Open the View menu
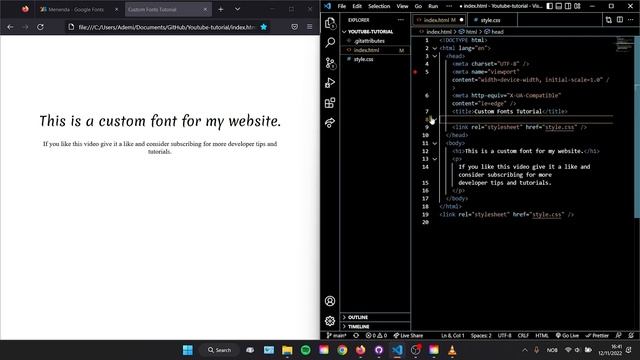Image resolution: width=640 pixels, height=360 pixels. click(402, 6)
